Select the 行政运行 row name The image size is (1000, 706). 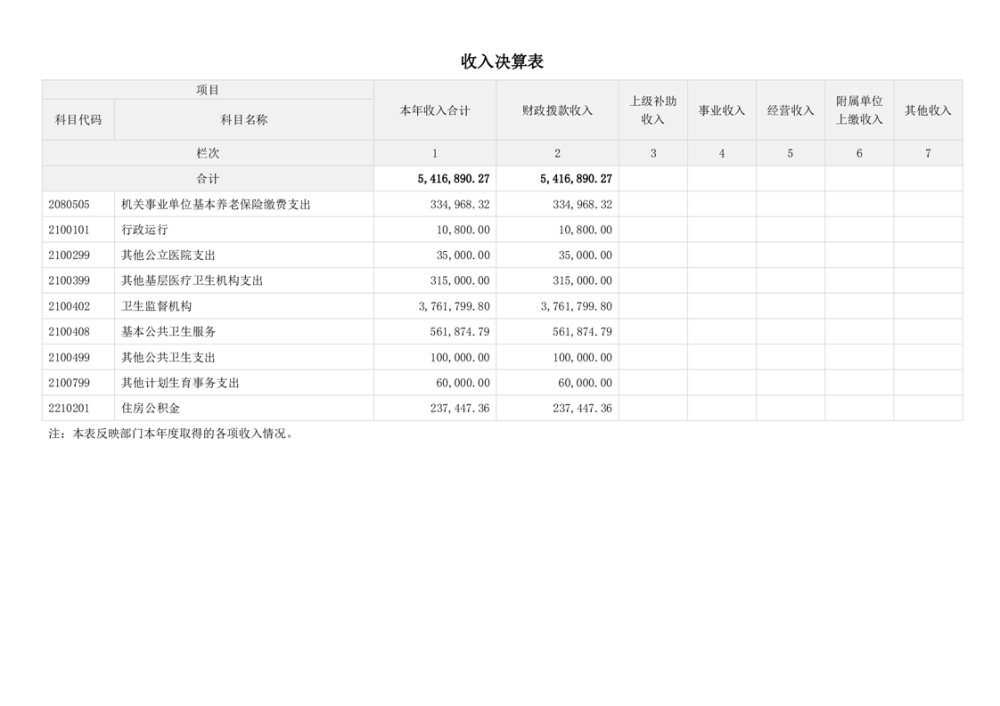(138, 230)
